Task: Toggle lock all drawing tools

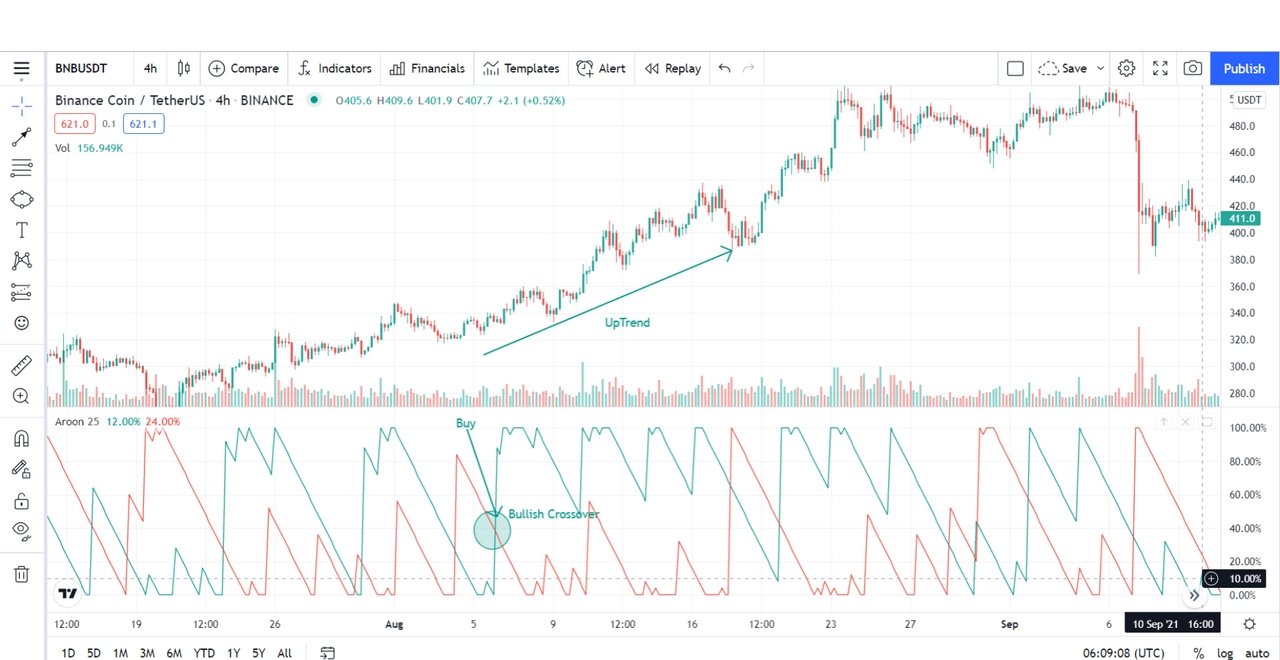Action: (x=21, y=500)
